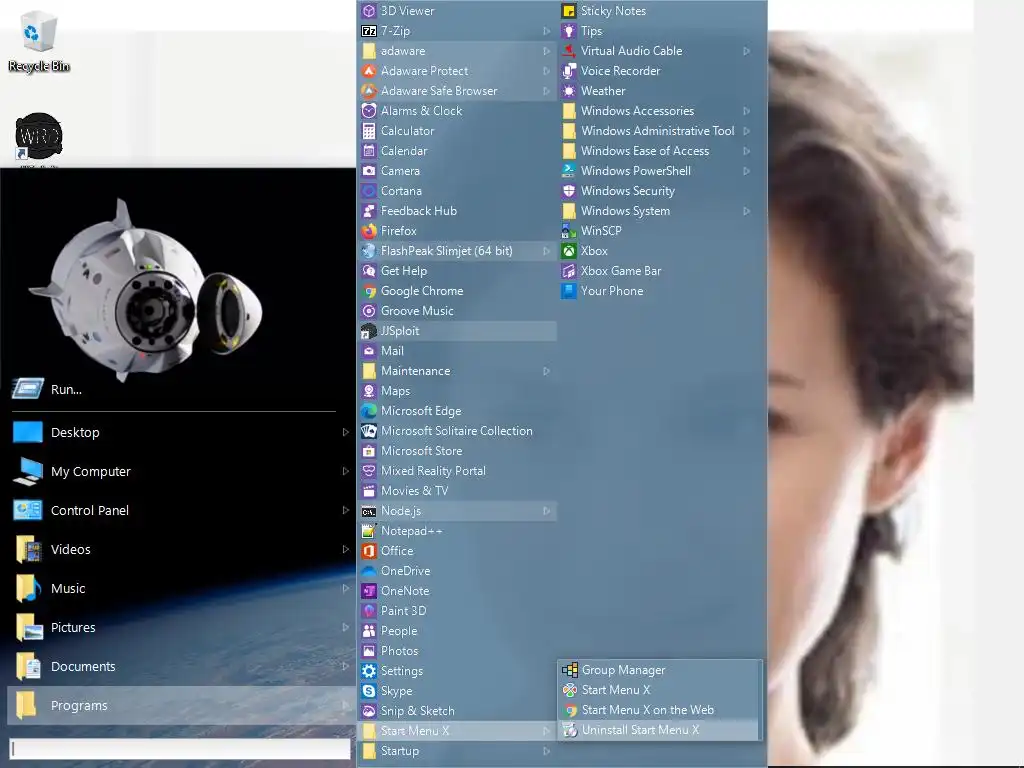This screenshot has height=768, width=1024.
Task: Select the Pictures menu entry
Action: pos(181,627)
